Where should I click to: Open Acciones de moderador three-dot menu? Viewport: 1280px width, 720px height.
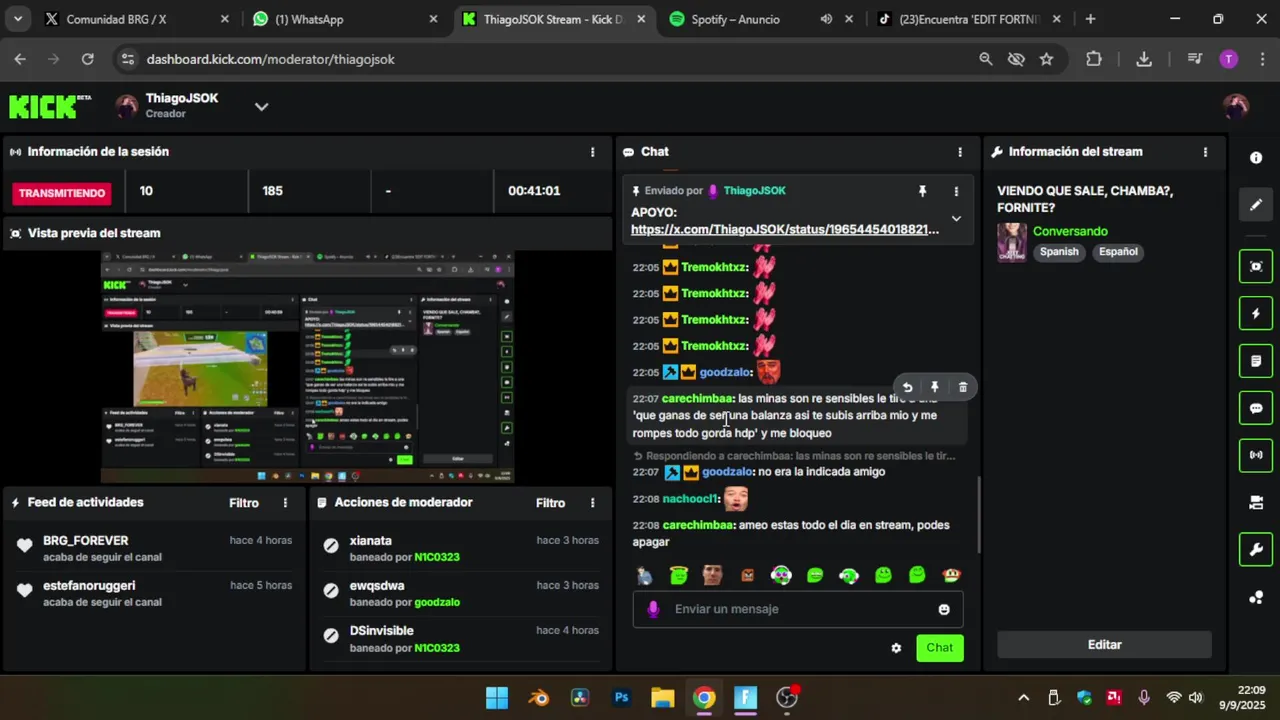click(592, 503)
